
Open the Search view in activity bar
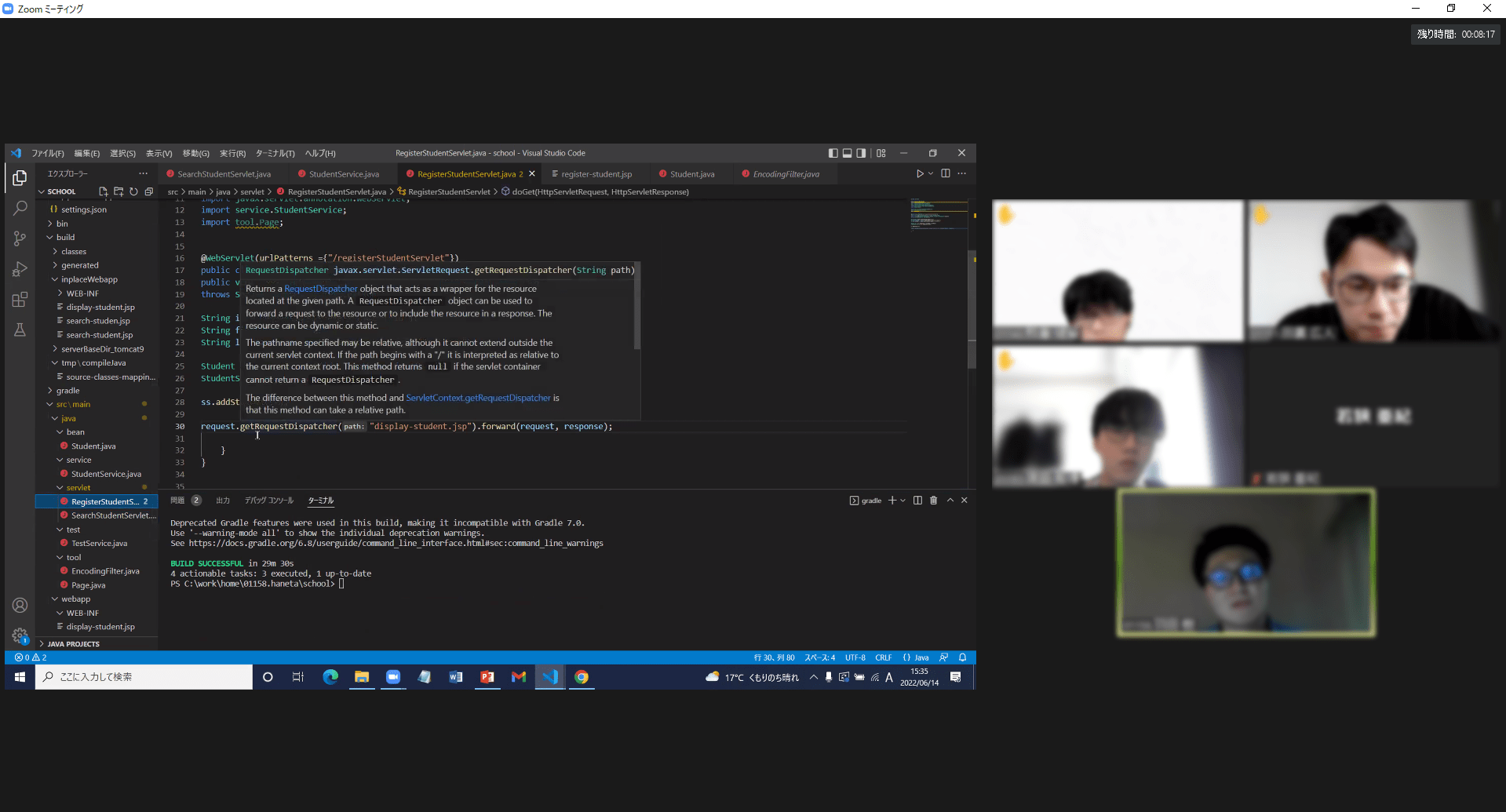pos(20,208)
